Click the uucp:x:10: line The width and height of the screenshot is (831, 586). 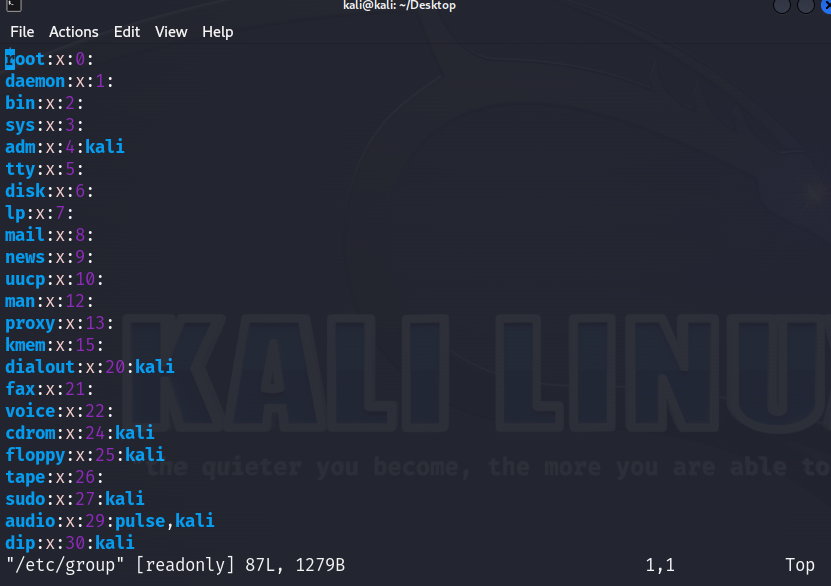55,279
